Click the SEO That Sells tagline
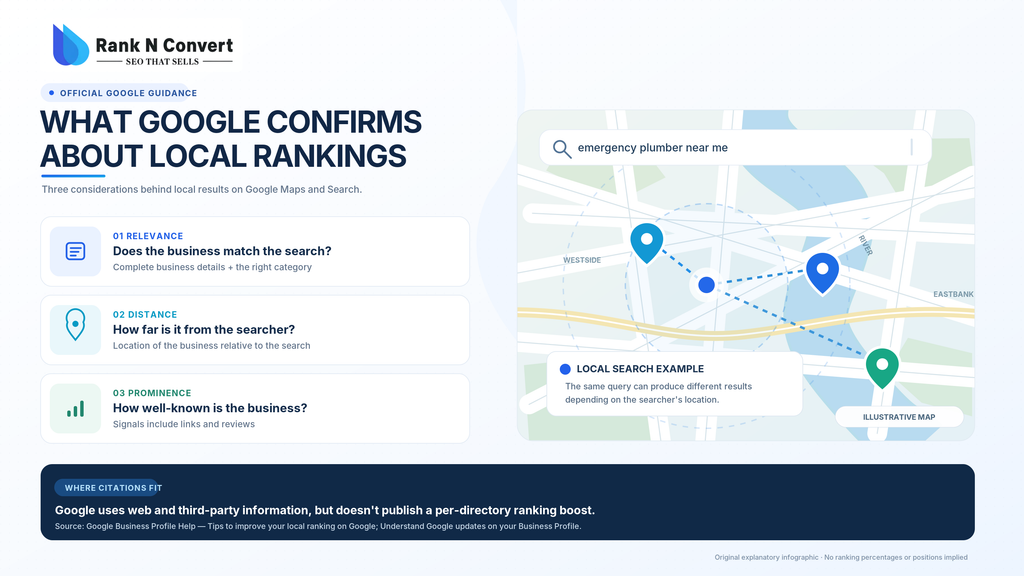The image size is (1024, 576). (x=162, y=61)
